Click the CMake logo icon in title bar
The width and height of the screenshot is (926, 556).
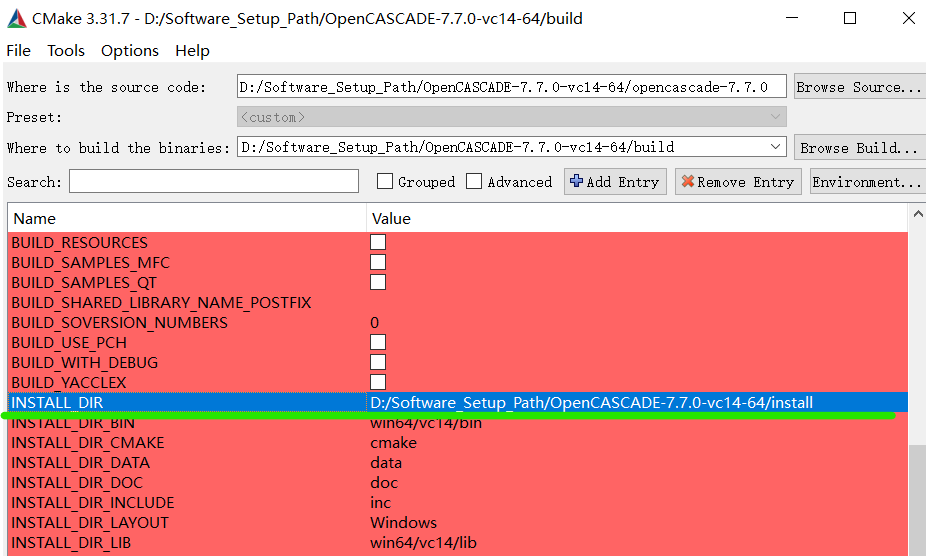tap(17, 18)
